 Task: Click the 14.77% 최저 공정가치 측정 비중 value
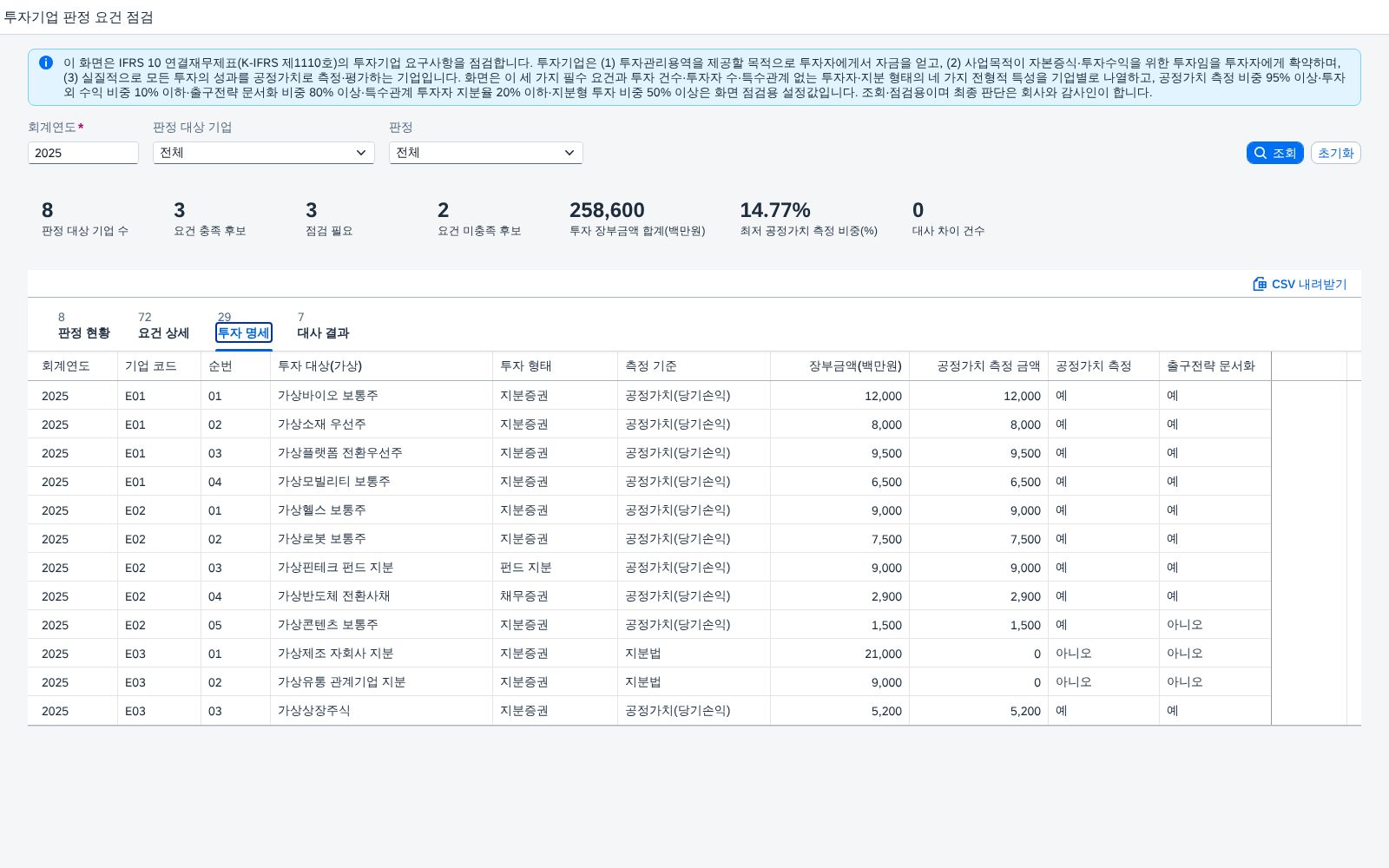click(x=775, y=210)
